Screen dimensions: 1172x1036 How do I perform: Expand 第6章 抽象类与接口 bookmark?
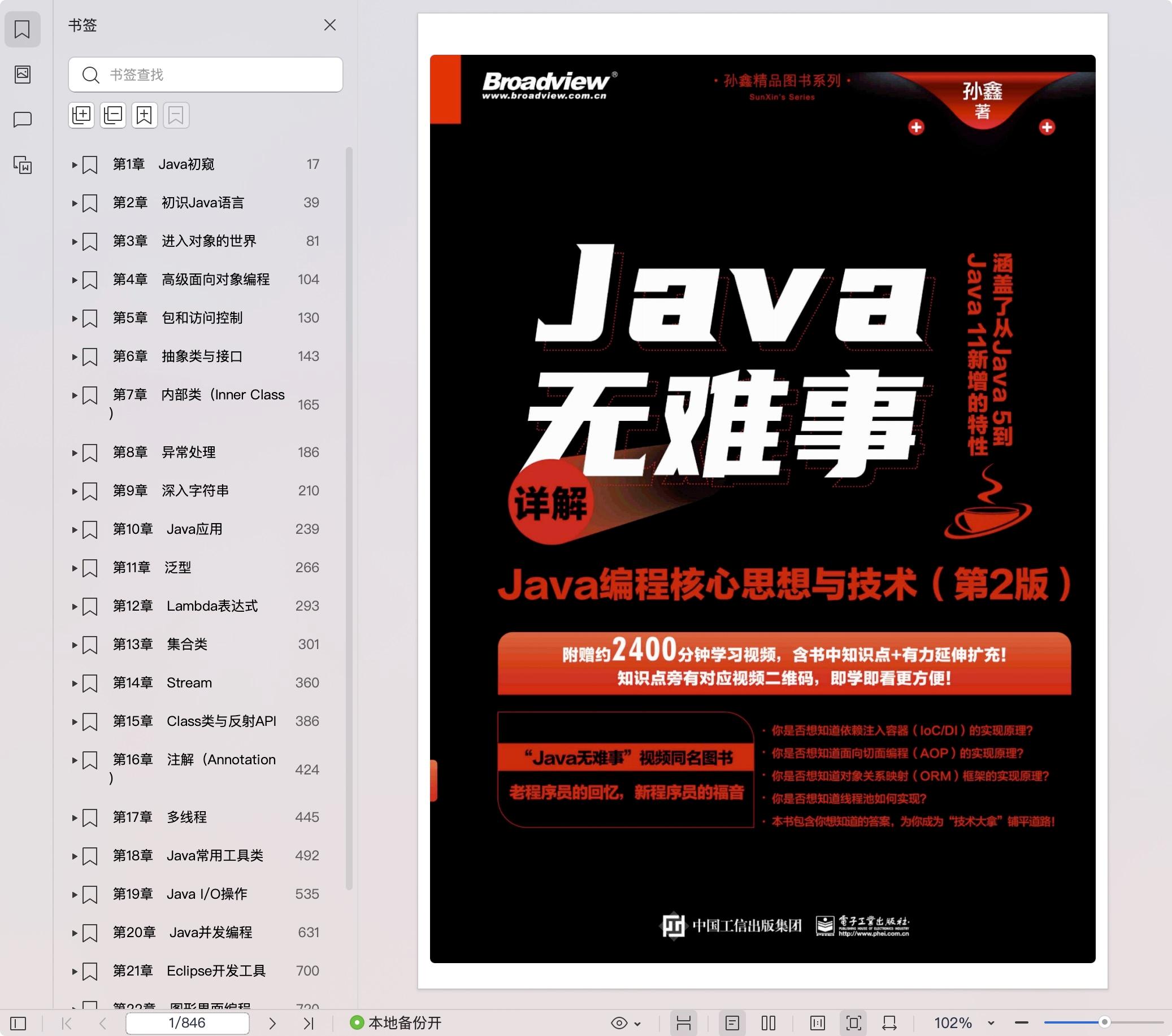[74, 357]
